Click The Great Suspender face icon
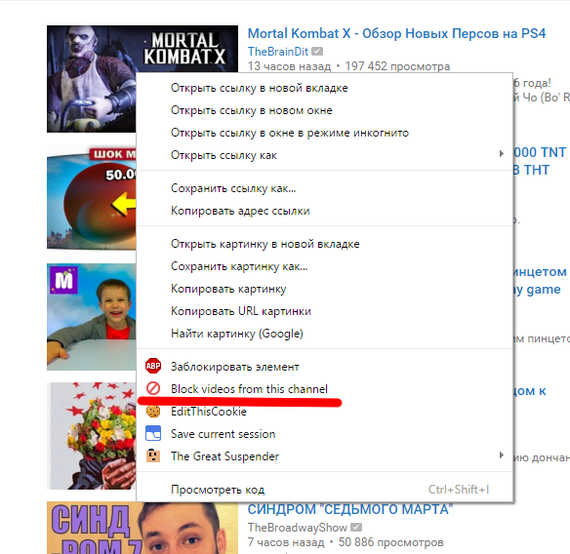 pyautogui.click(x=153, y=456)
